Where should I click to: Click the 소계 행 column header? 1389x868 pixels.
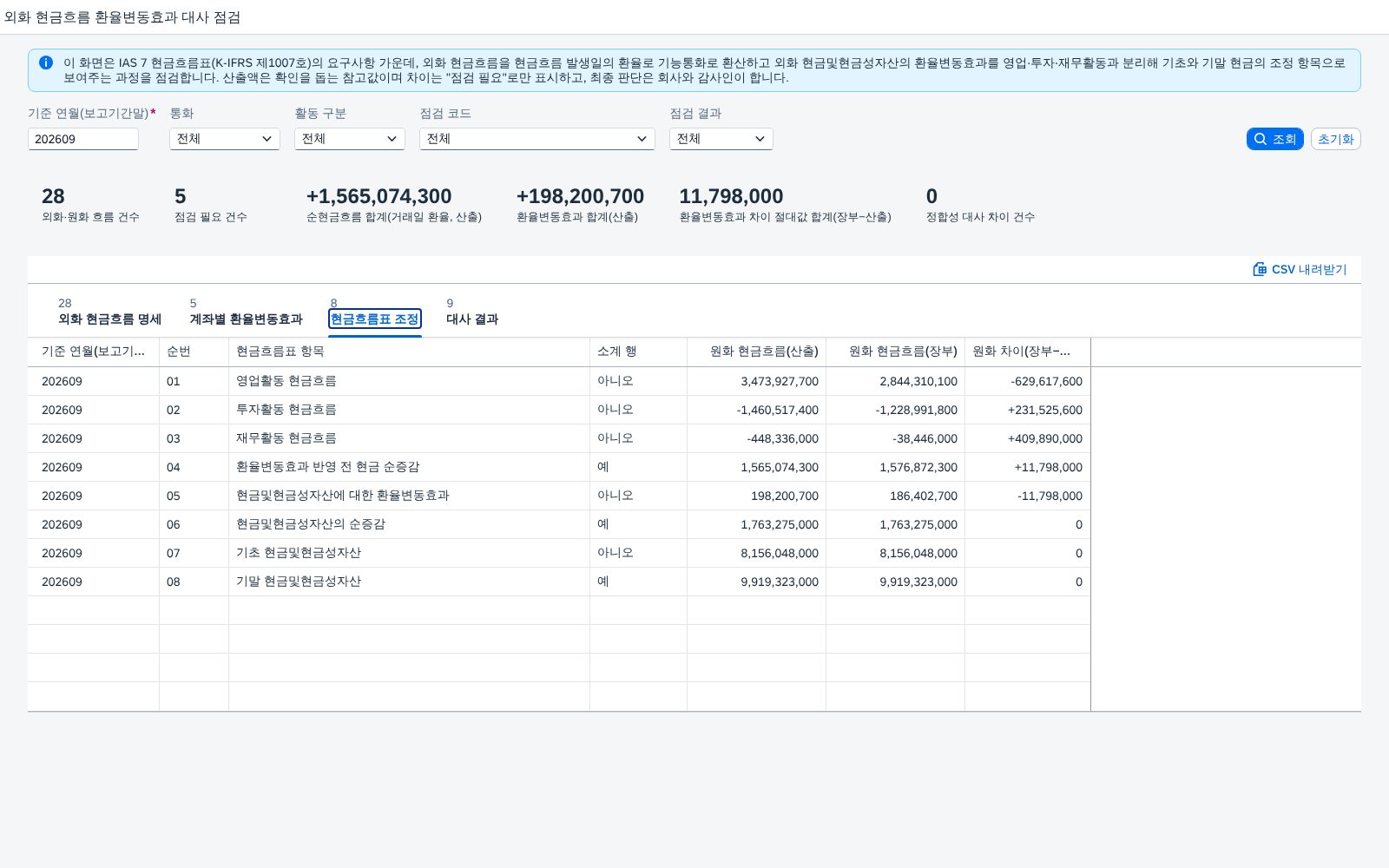638,352
